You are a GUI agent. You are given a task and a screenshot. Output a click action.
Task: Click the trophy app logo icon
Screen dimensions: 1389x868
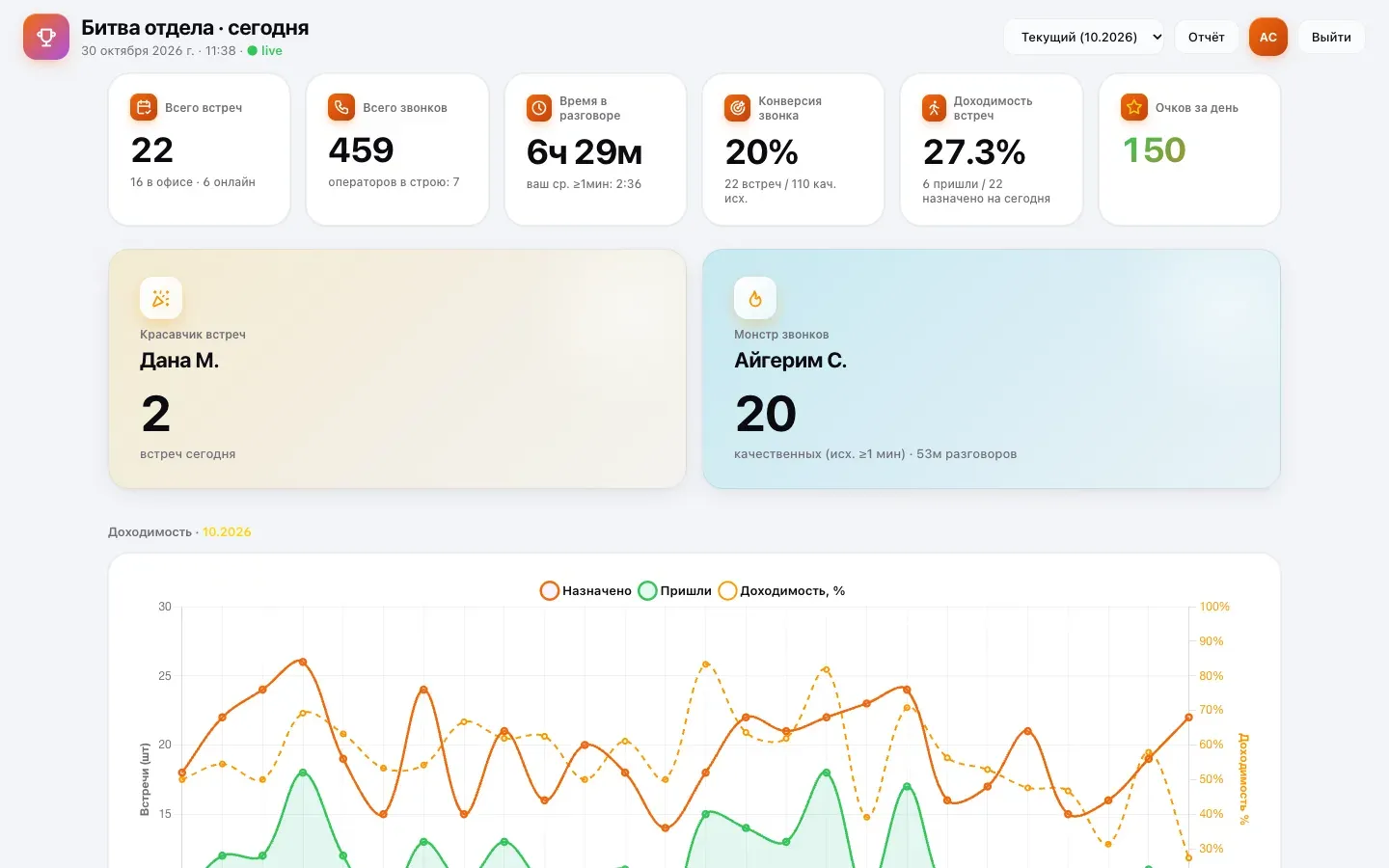(46, 37)
